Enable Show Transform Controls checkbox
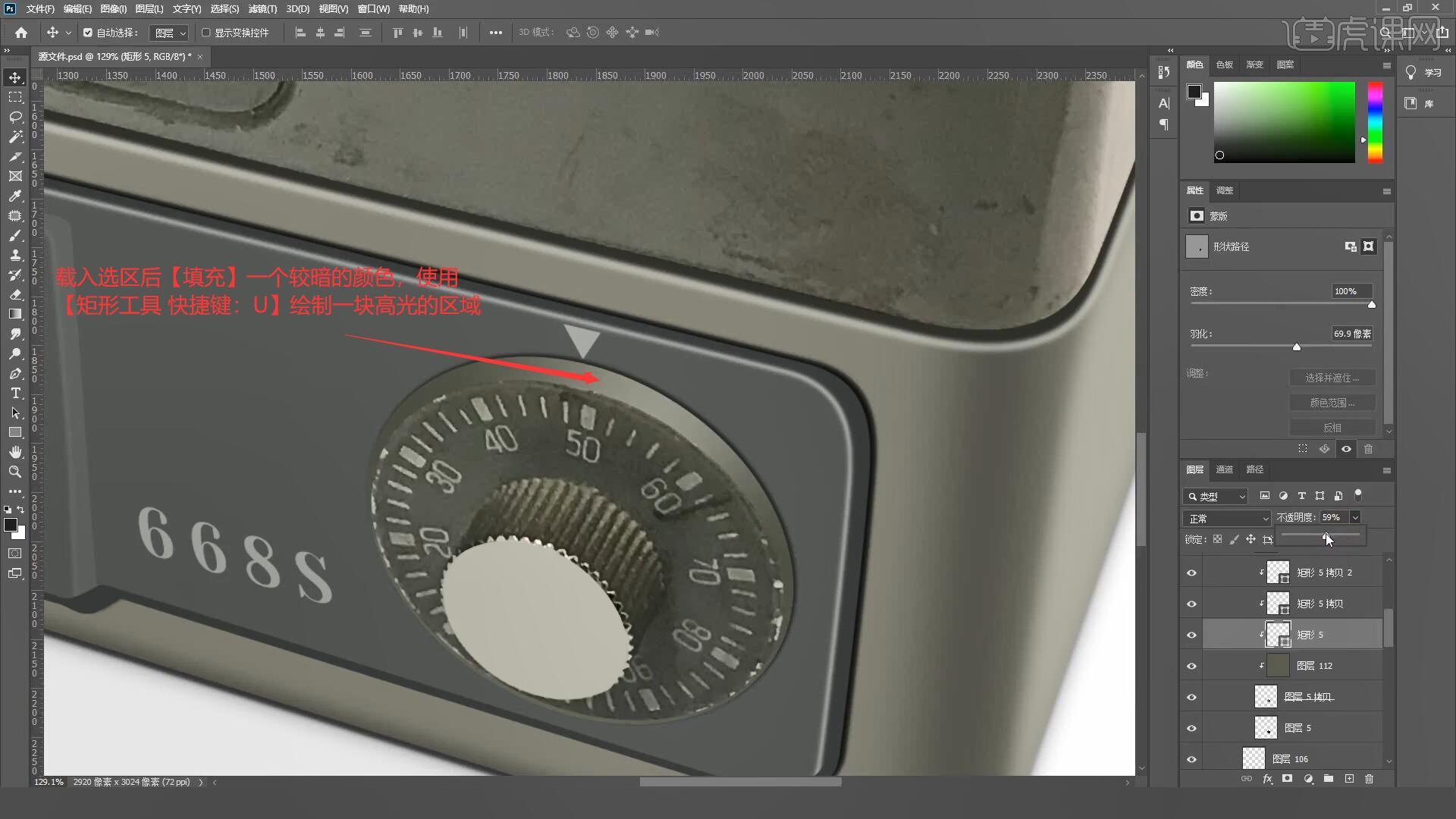The image size is (1456, 819). (x=206, y=33)
